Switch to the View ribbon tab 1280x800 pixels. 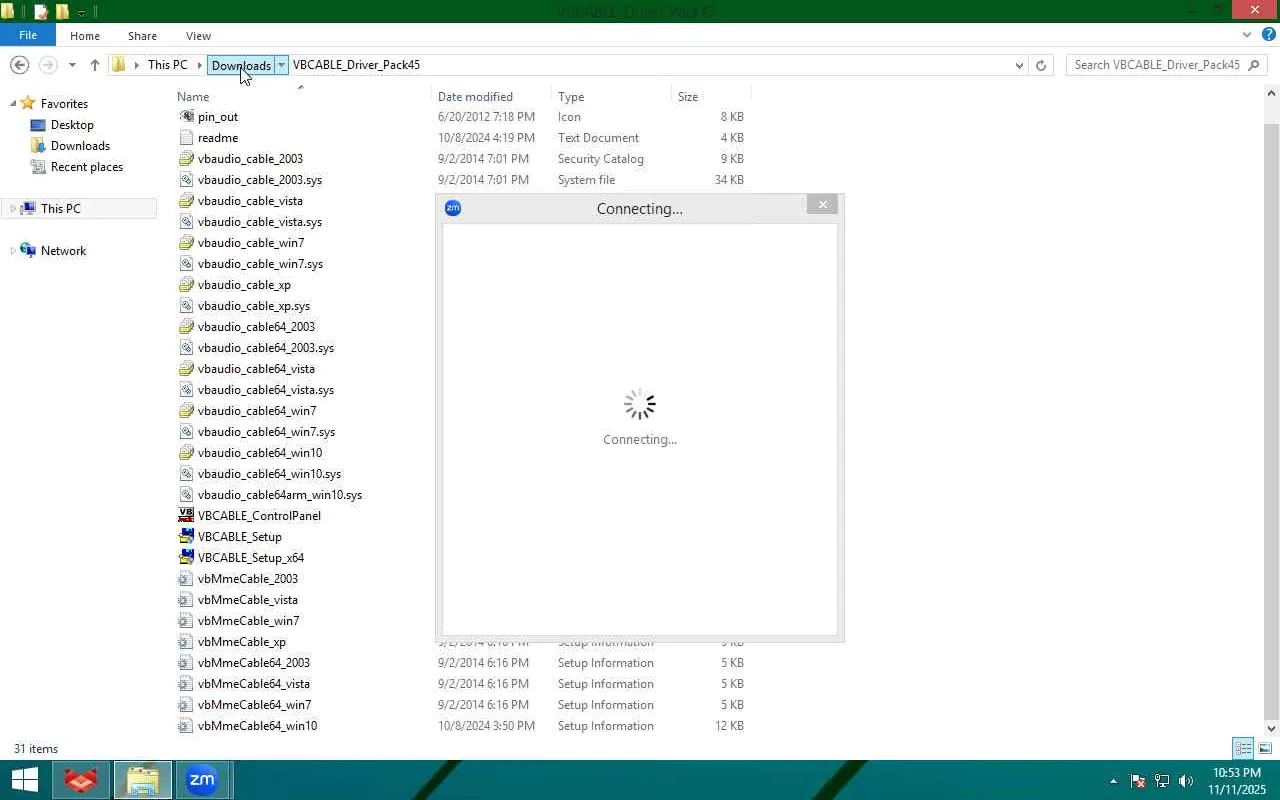pos(198,36)
